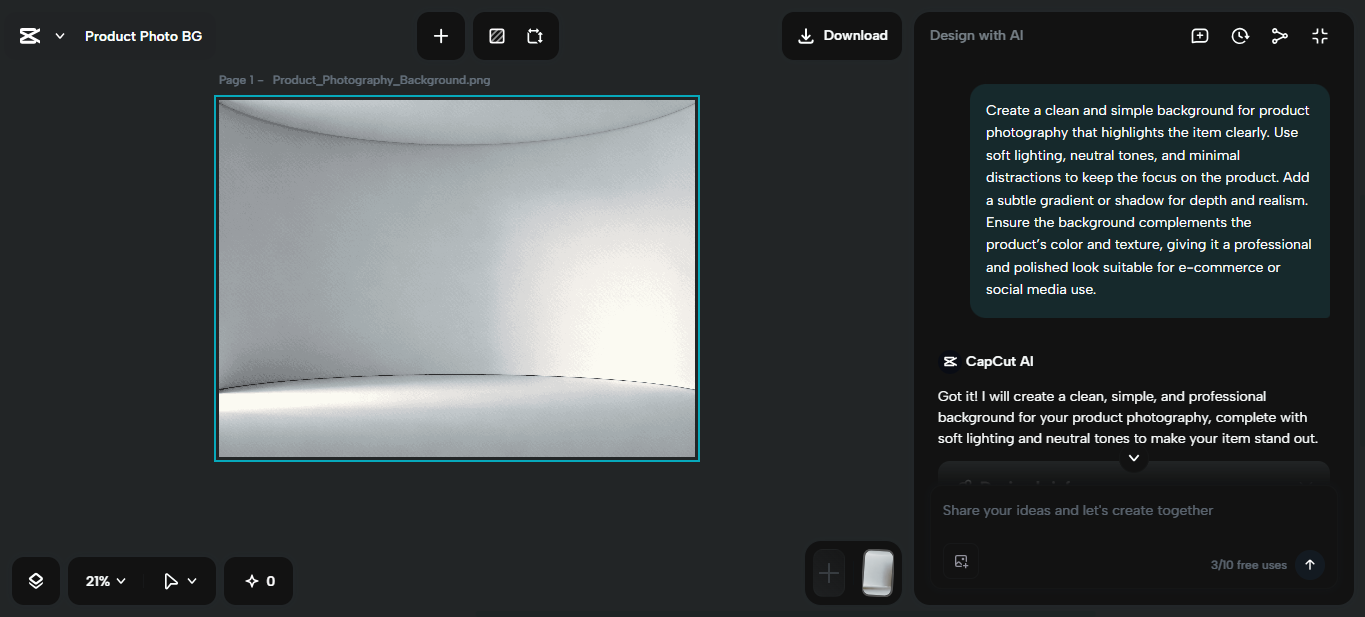Open the AI chat history icon
Screen dimensions: 1365x617
(1240, 35)
